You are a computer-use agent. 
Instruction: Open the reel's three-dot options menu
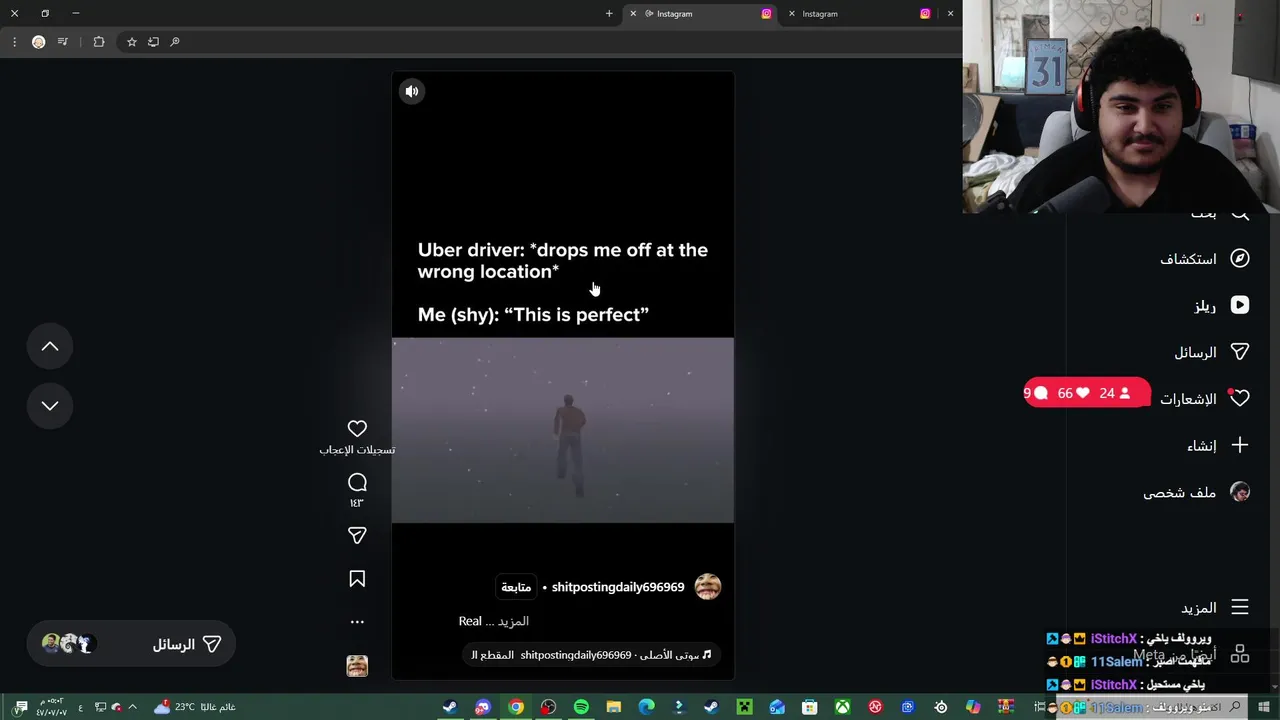coord(357,622)
